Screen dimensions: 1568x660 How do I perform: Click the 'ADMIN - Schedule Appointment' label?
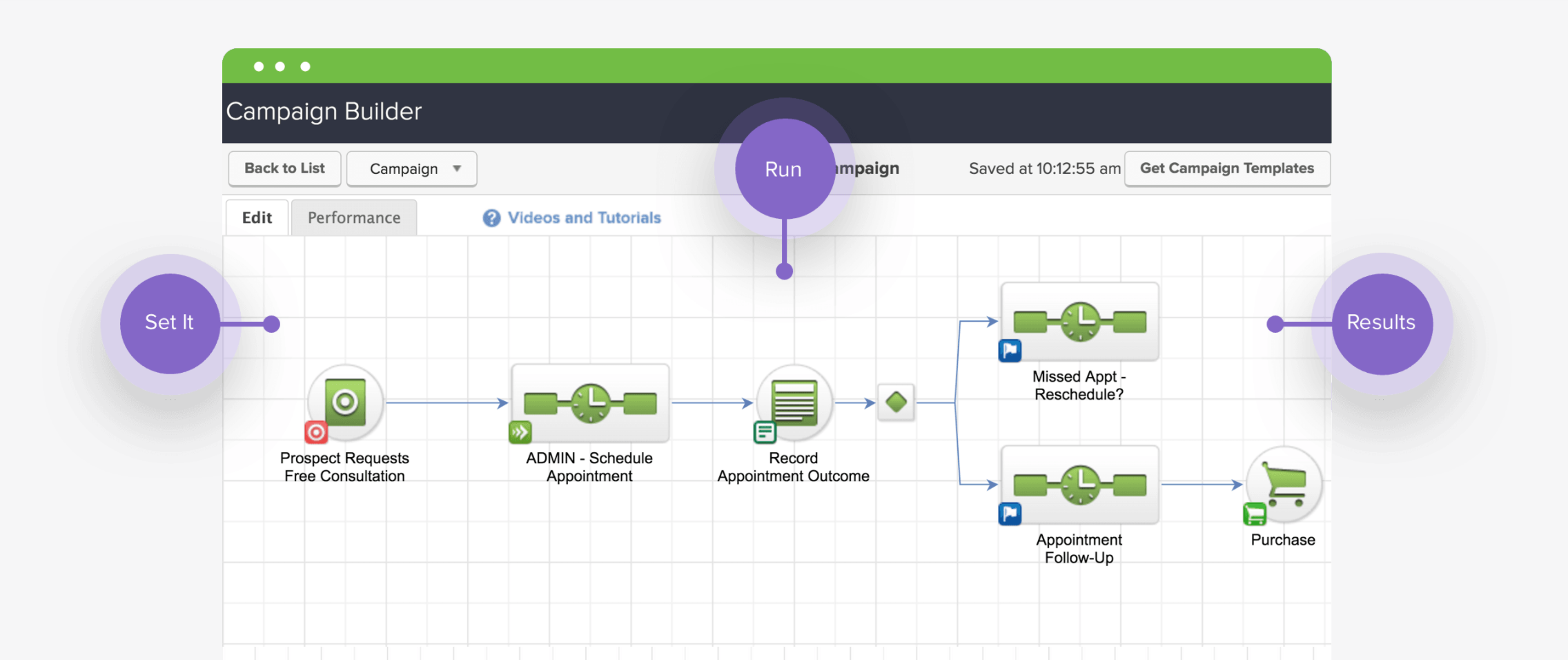point(589,467)
